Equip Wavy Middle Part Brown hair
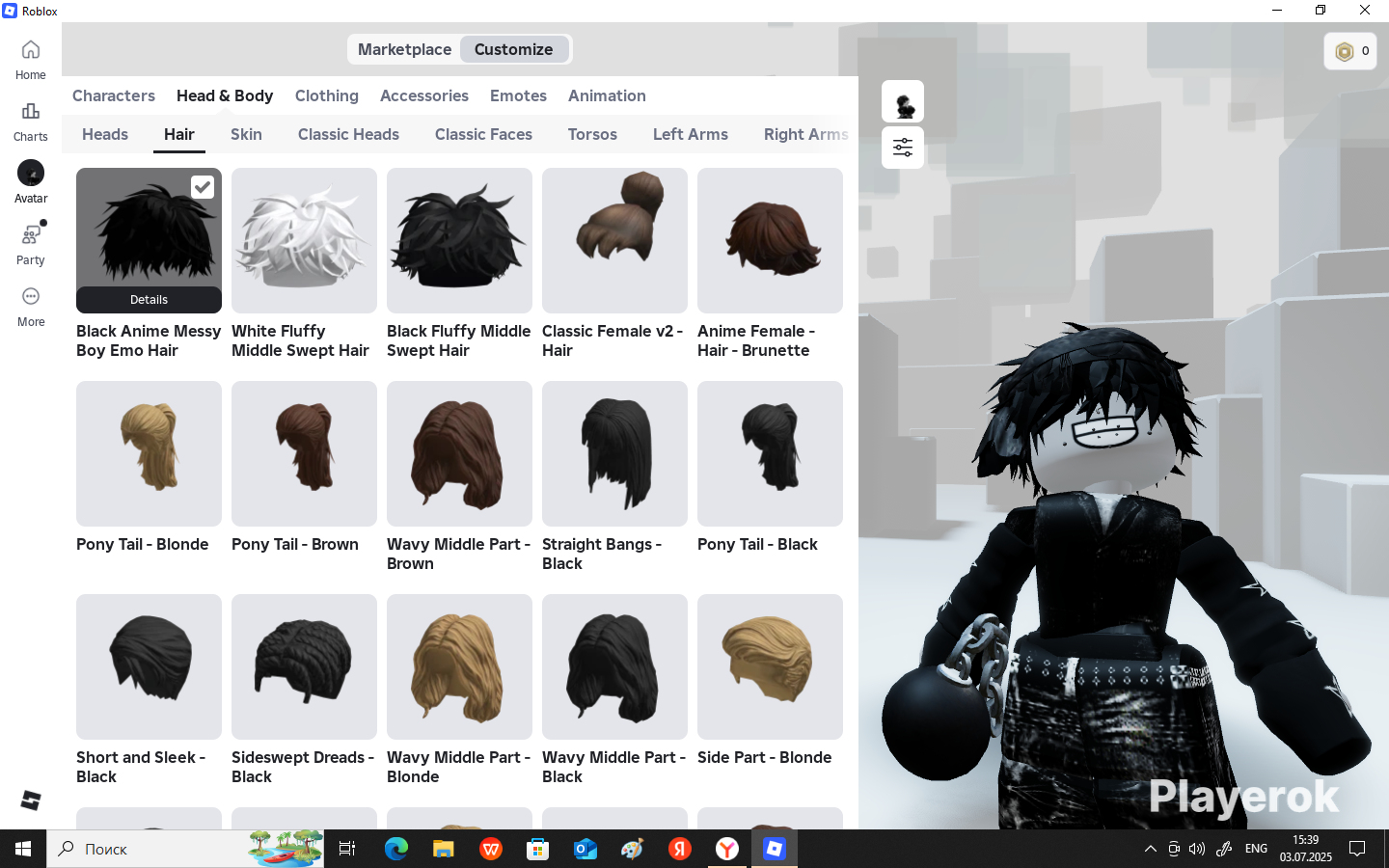Image resolution: width=1389 pixels, height=868 pixels. [459, 453]
